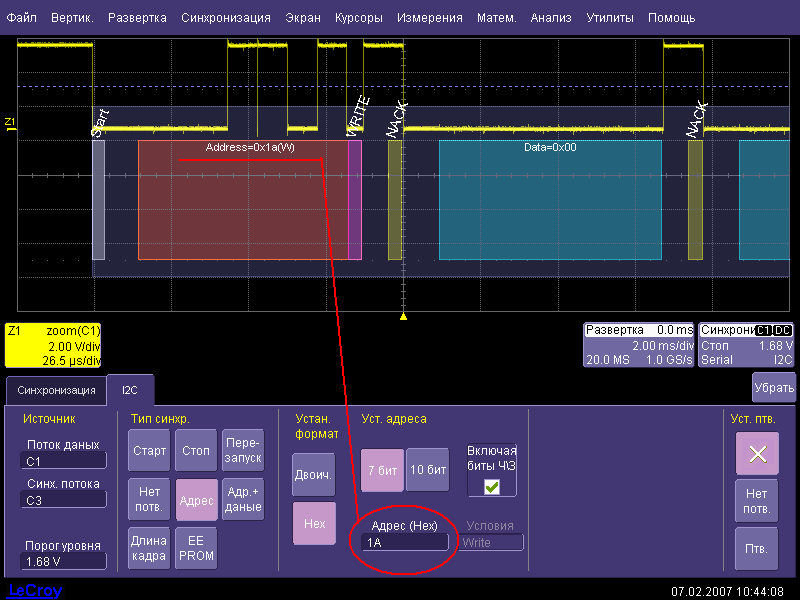Click the Порог уровня 1.68 V field
The height and width of the screenshot is (600, 800).
click(x=63, y=563)
